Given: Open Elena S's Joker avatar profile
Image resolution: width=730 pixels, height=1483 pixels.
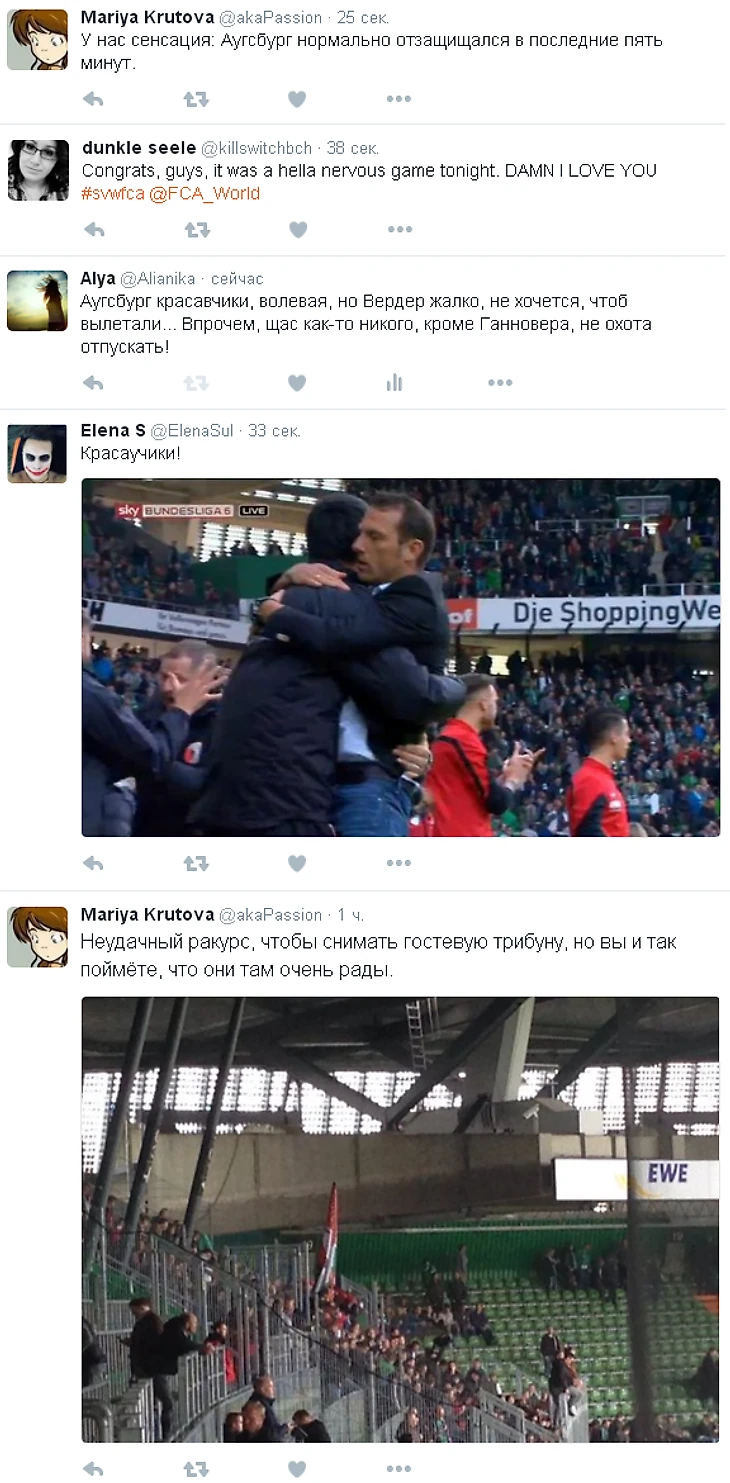Looking at the screenshot, I should pos(37,453).
